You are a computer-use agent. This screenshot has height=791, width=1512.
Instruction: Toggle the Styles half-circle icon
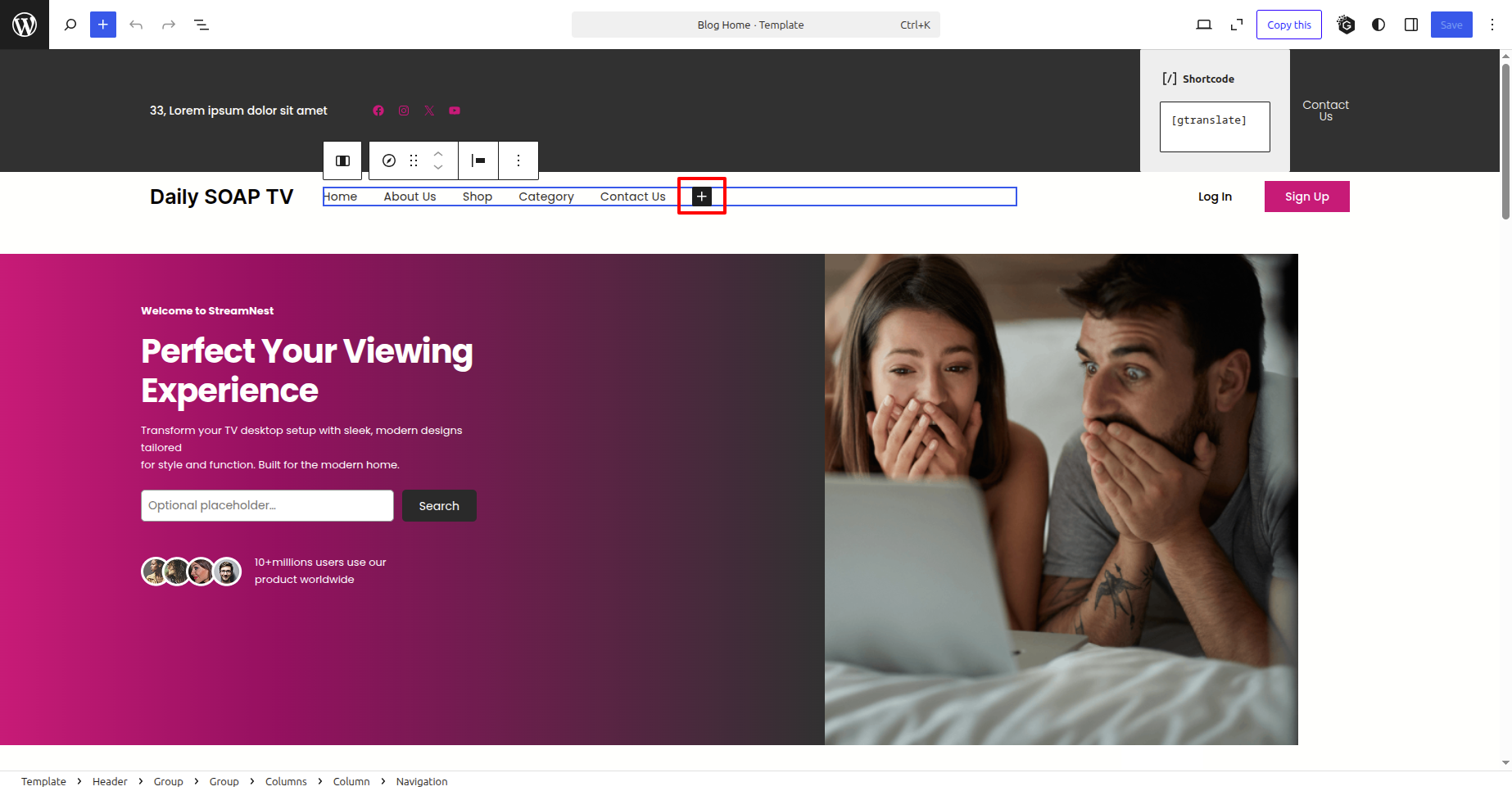(1378, 25)
